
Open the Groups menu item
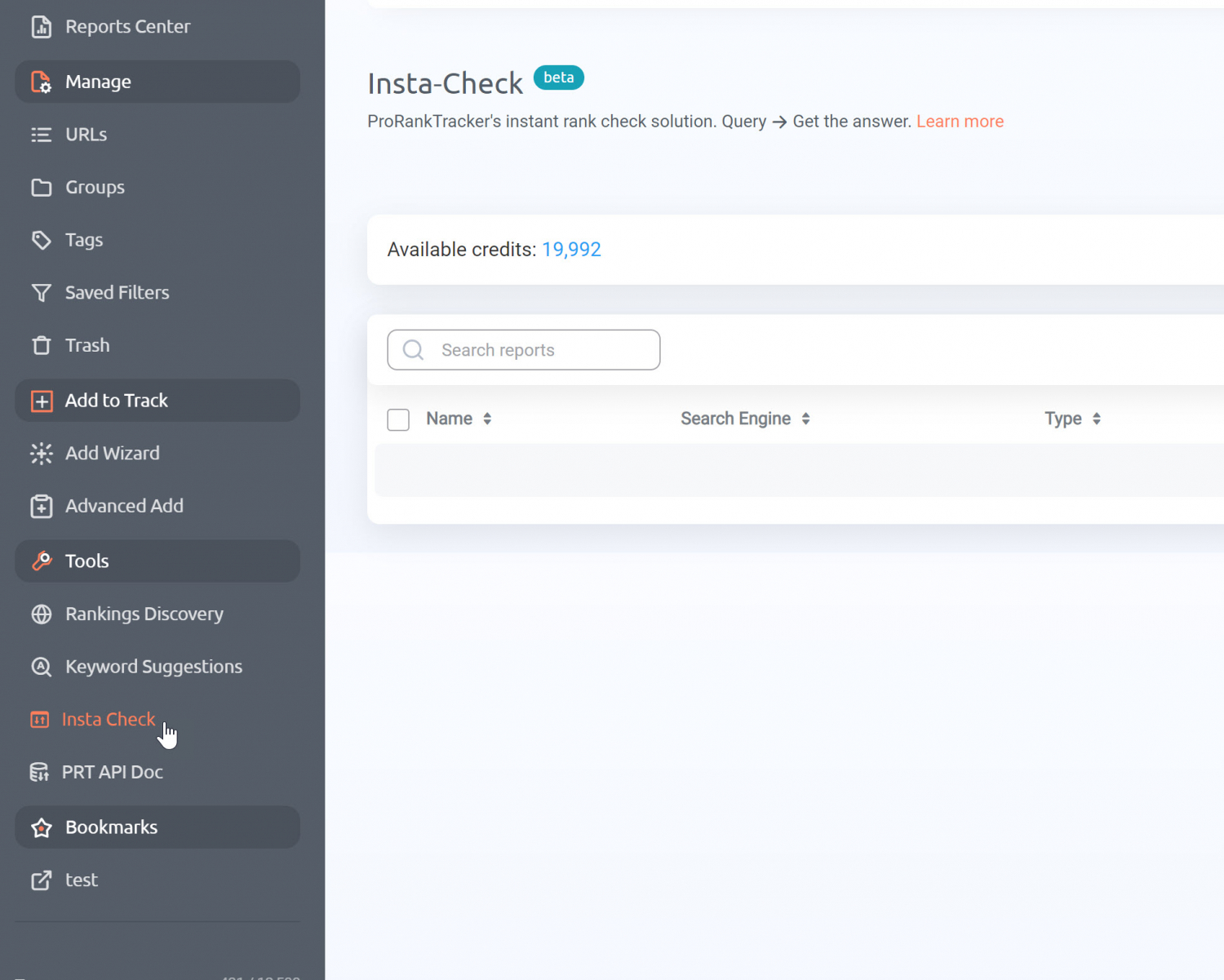(95, 188)
